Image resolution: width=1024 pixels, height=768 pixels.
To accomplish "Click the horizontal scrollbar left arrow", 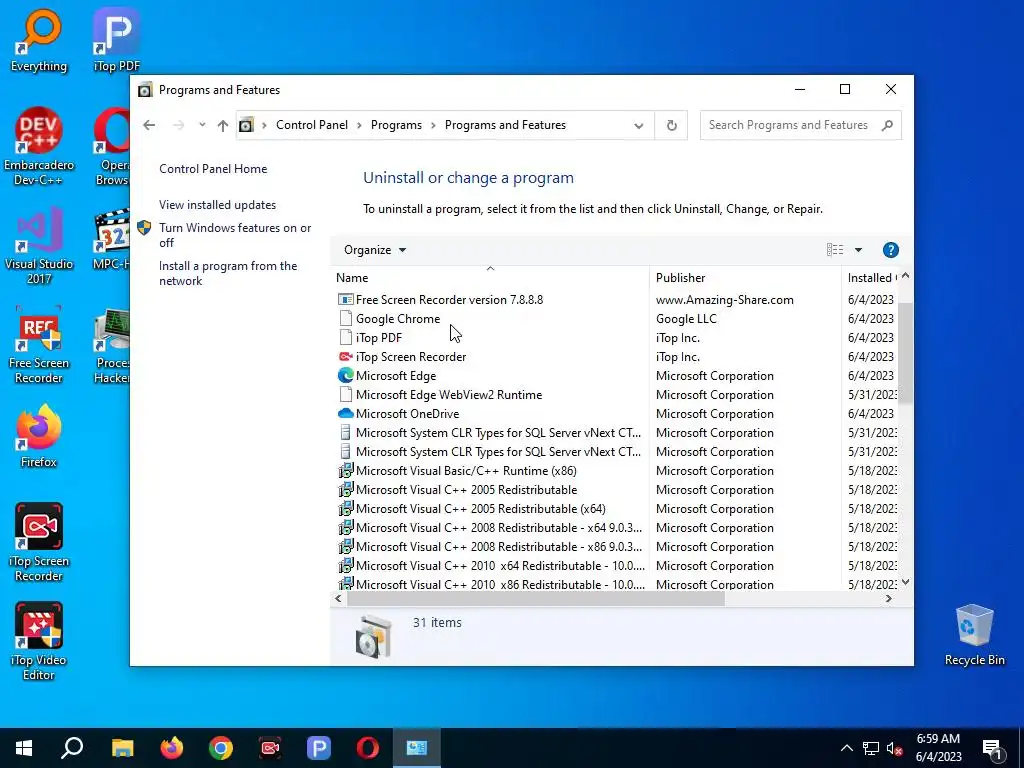I will coord(338,598).
